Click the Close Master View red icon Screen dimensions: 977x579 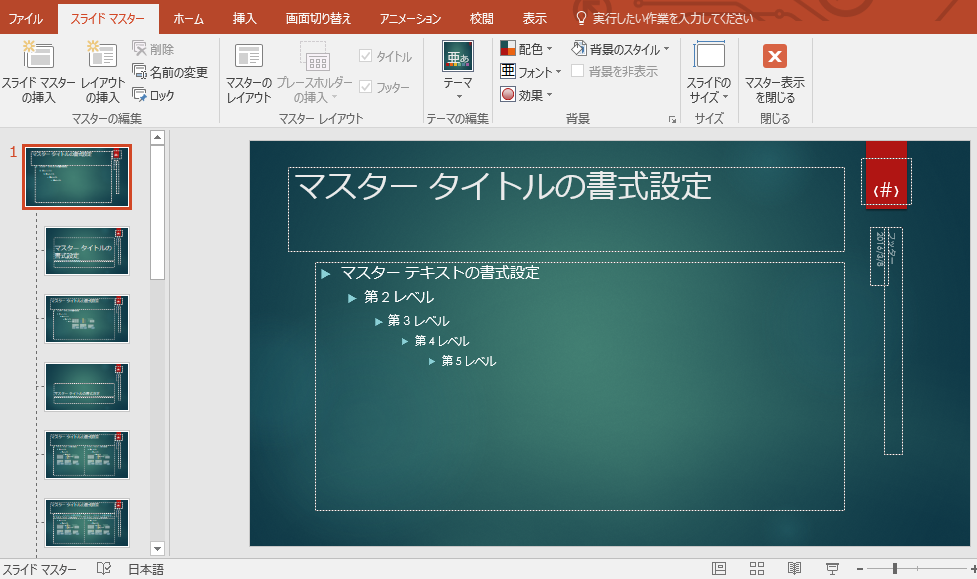pyautogui.click(x=774, y=56)
